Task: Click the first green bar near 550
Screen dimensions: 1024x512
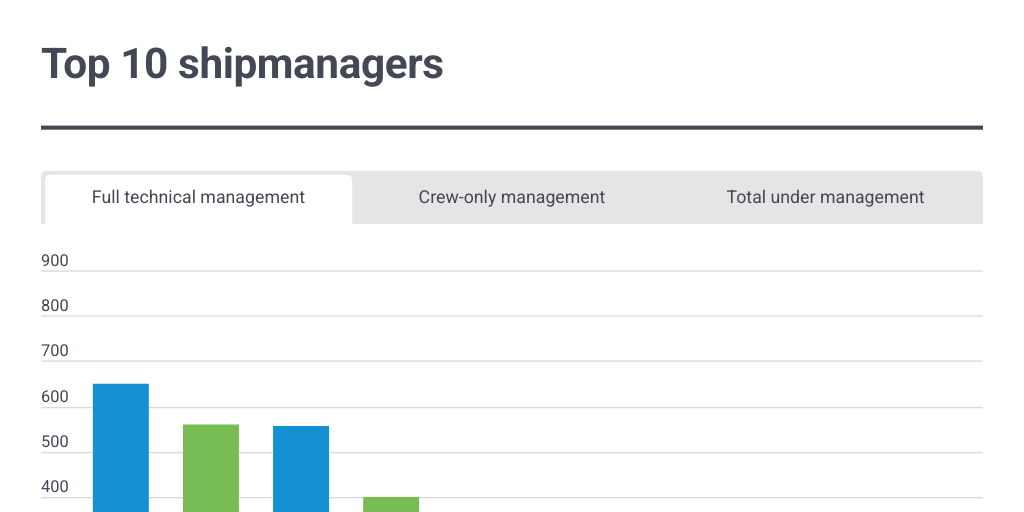Action: (x=211, y=468)
